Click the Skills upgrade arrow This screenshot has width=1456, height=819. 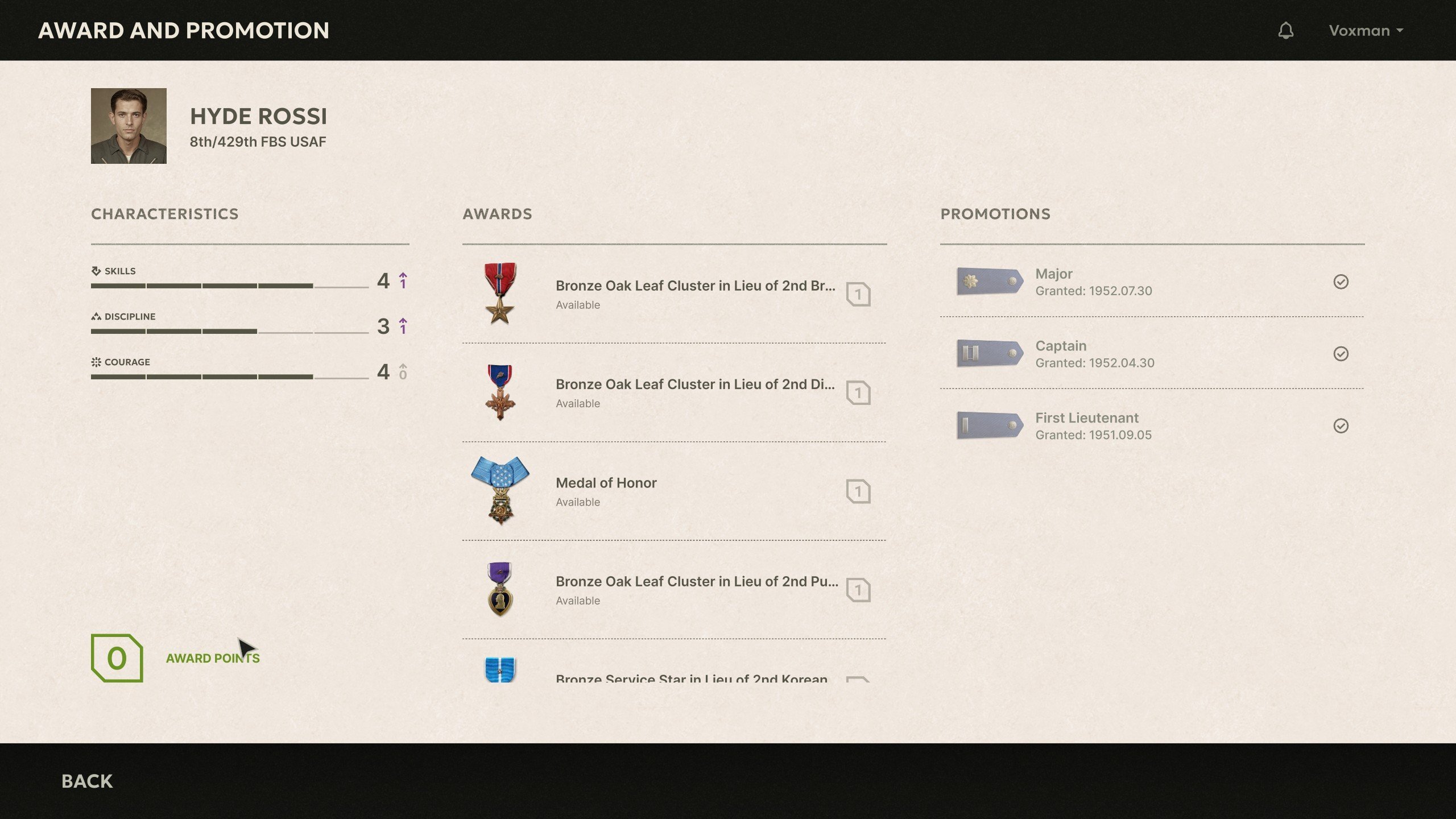pos(403,280)
